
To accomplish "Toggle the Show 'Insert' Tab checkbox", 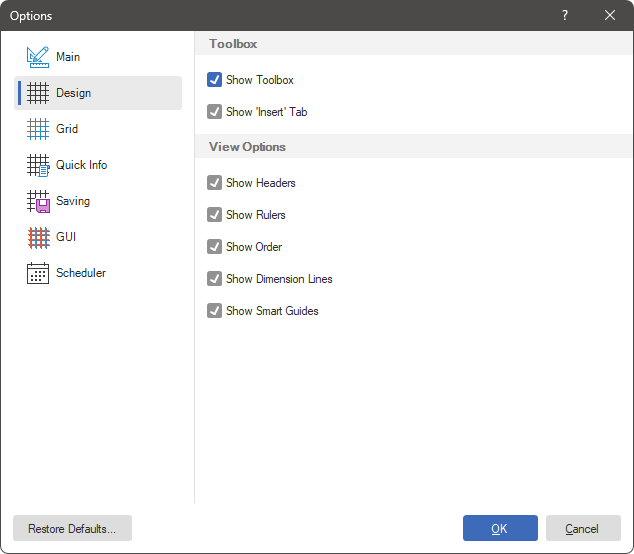I will coord(214,112).
